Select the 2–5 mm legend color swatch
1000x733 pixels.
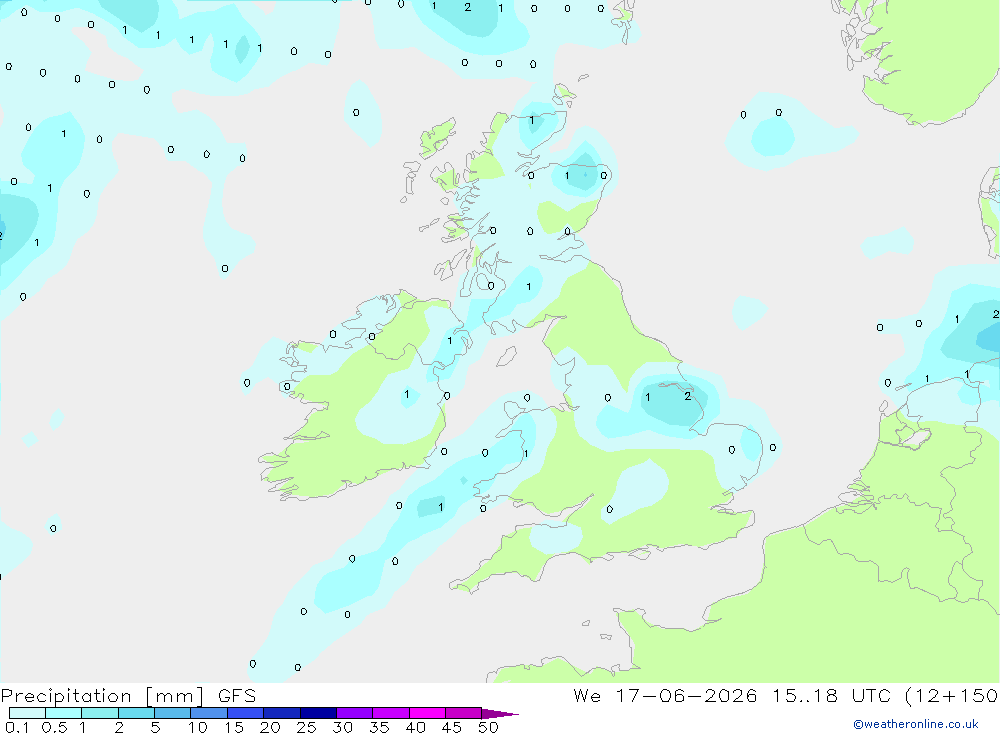point(136,713)
